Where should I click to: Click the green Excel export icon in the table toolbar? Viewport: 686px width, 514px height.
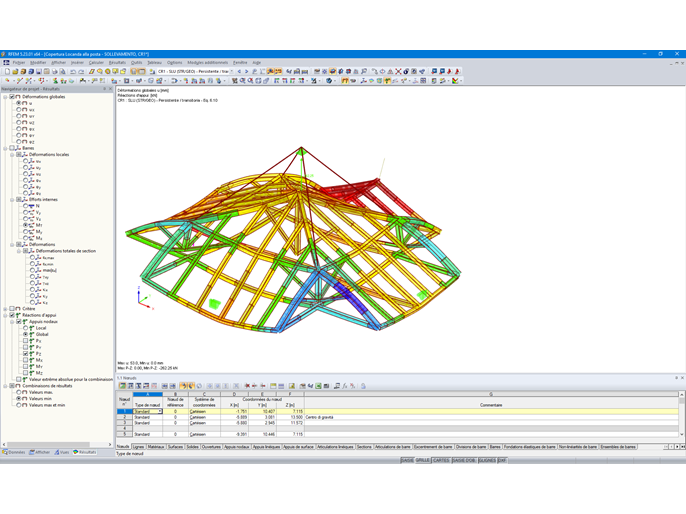point(318,386)
